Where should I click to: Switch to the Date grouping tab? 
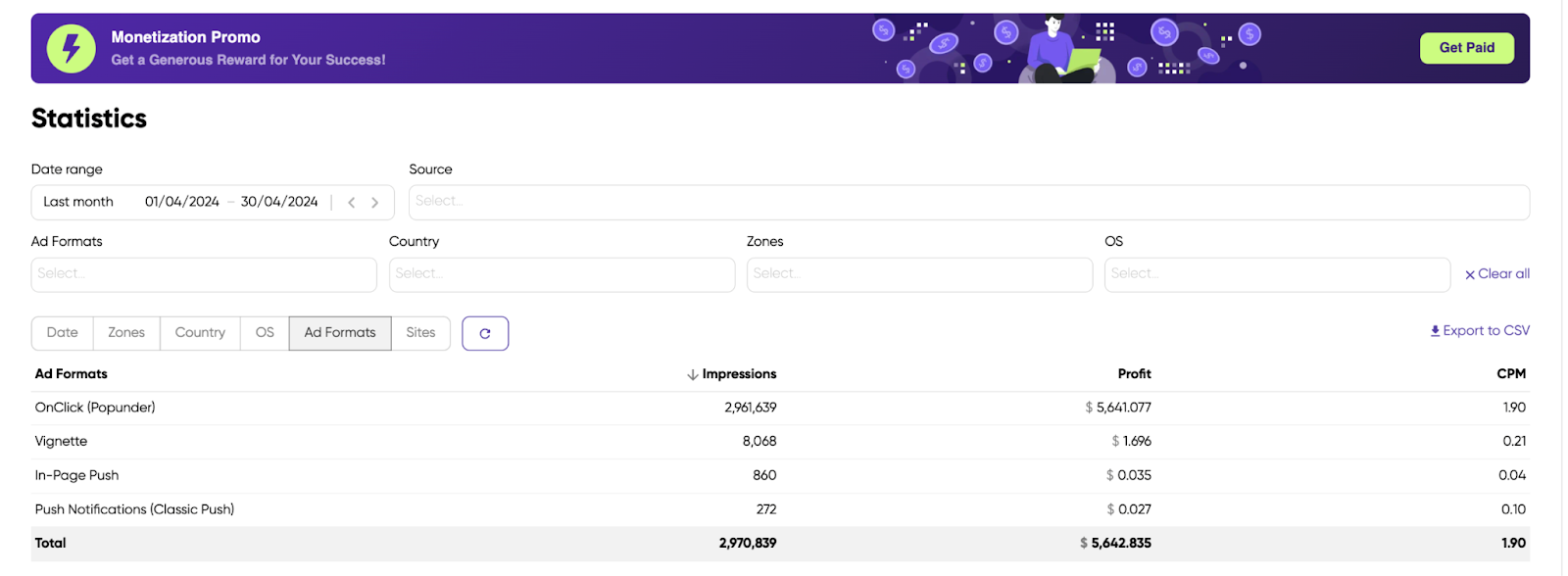pos(63,333)
